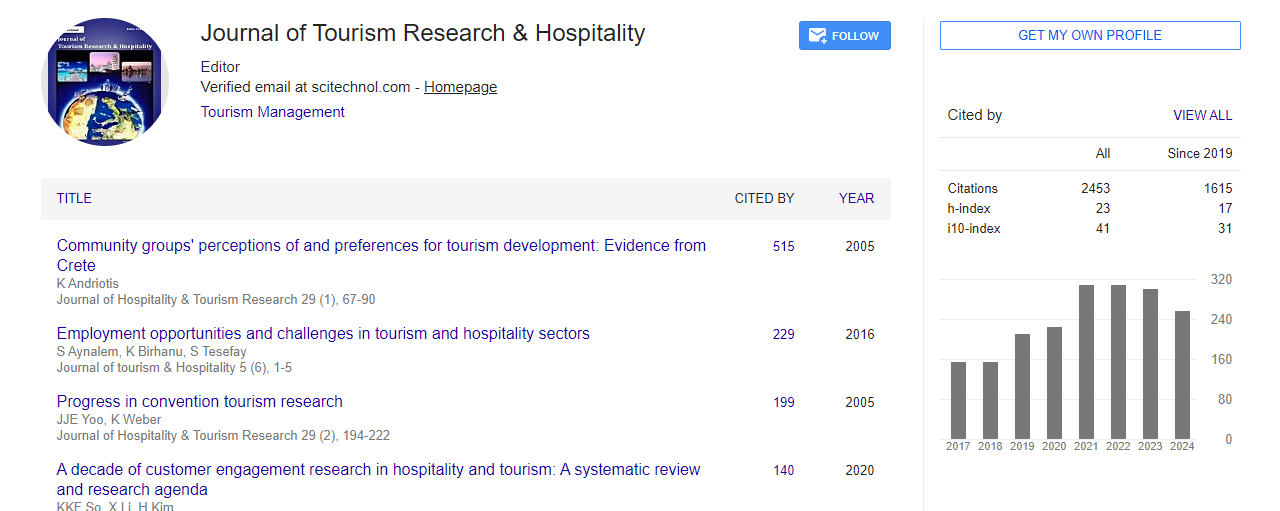Open Progress in convention tourism research article
This screenshot has width=1280, height=511.
coord(200,401)
